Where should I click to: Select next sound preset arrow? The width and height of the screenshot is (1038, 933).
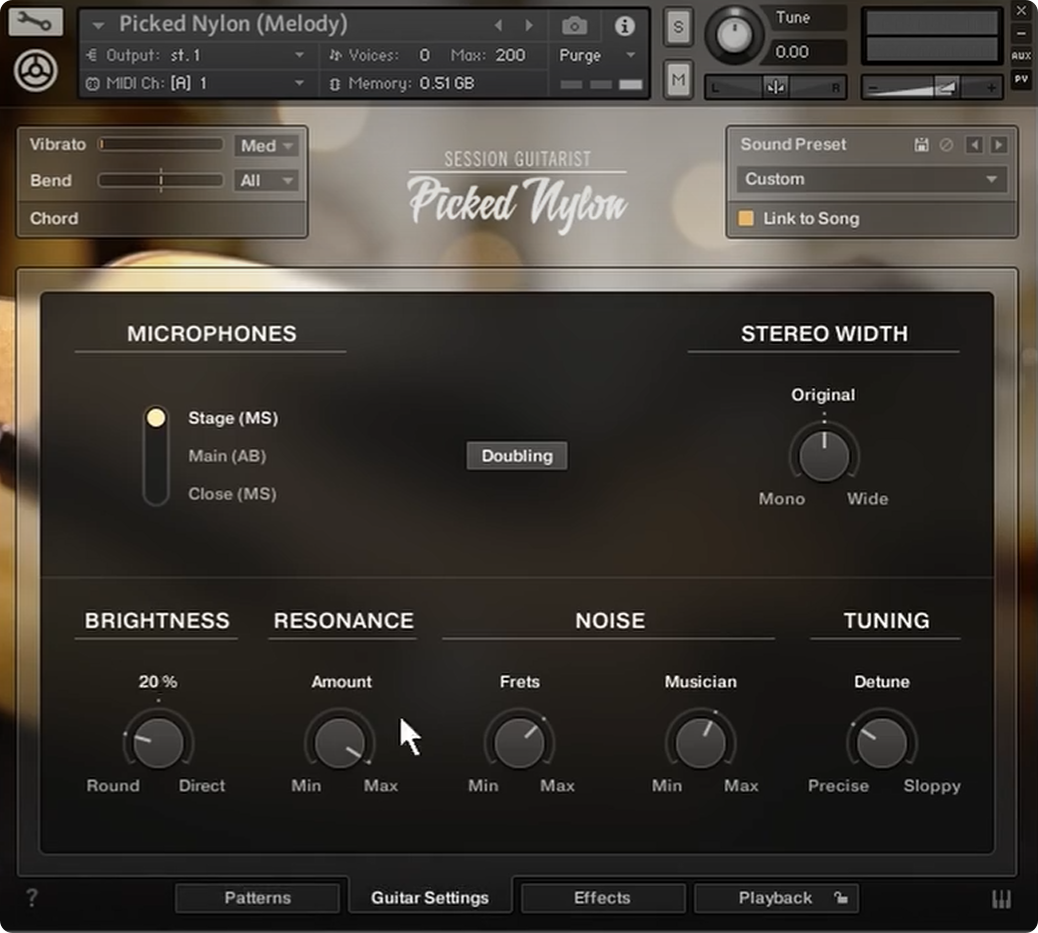pyautogui.click(x=999, y=144)
